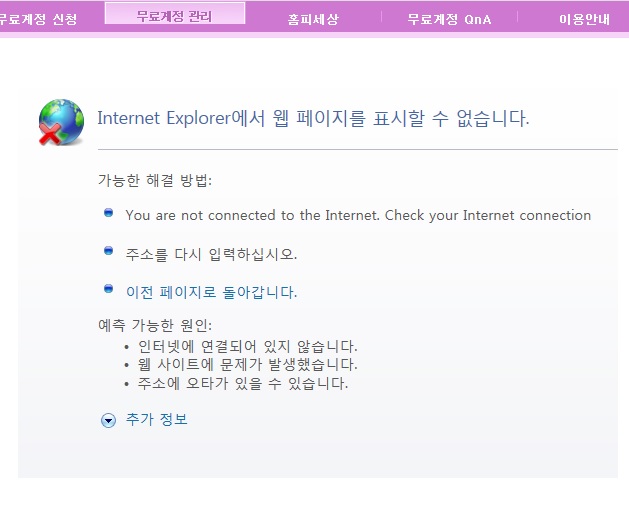Click the 주소를 다시 입력하십시오 text
Viewport: 629px width, 516px height.
coord(211,254)
